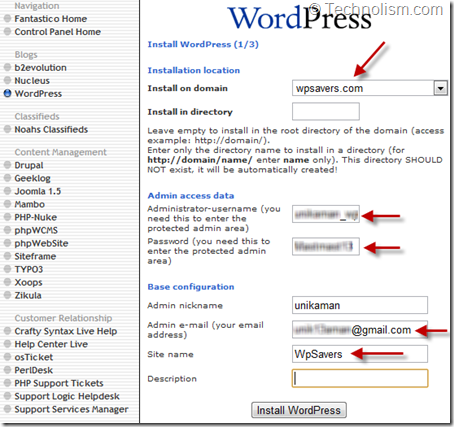Open Crafty Syntax Live Help
This screenshot has height=427, width=454.
pyautogui.click(x=66, y=331)
